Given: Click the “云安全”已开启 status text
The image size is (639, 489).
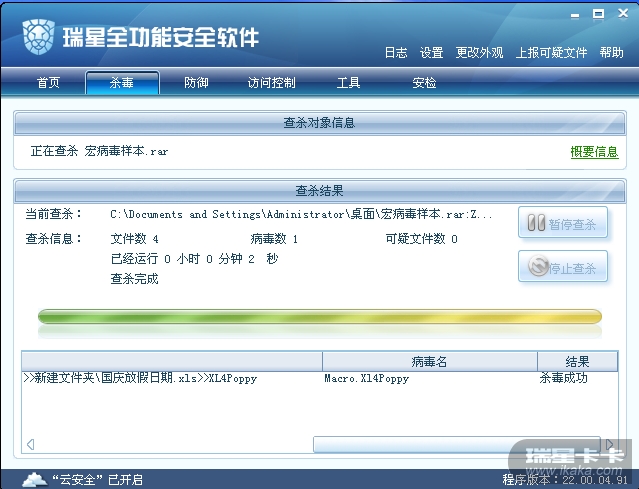Looking at the screenshot, I should [97, 480].
